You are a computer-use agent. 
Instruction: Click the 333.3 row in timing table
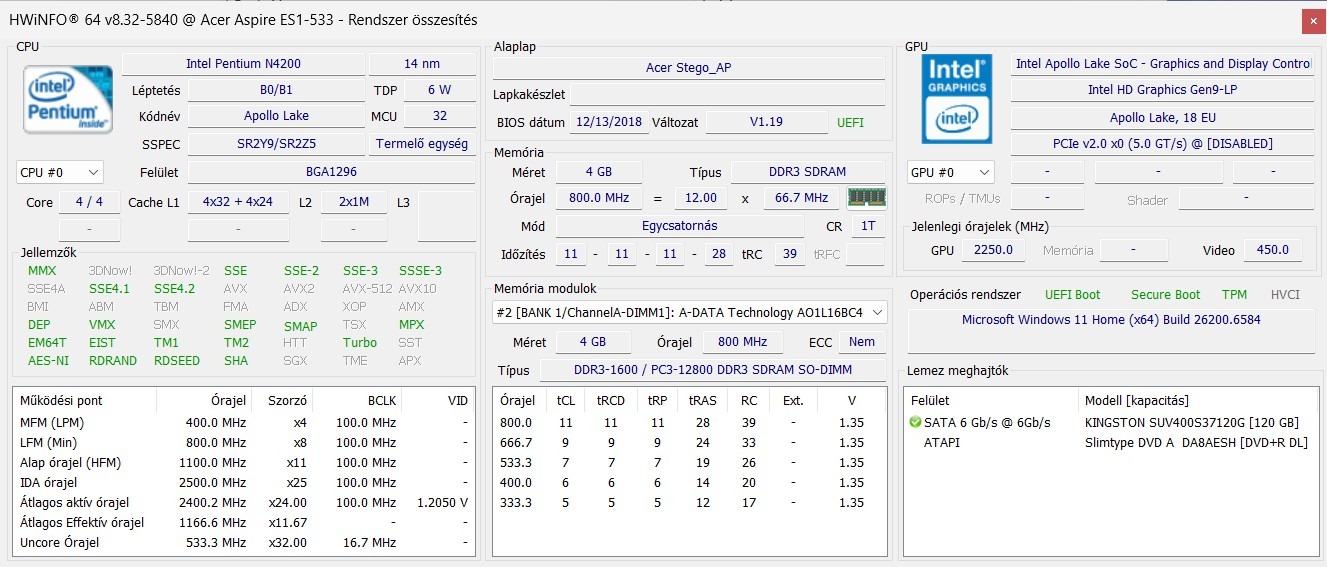click(689, 502)
